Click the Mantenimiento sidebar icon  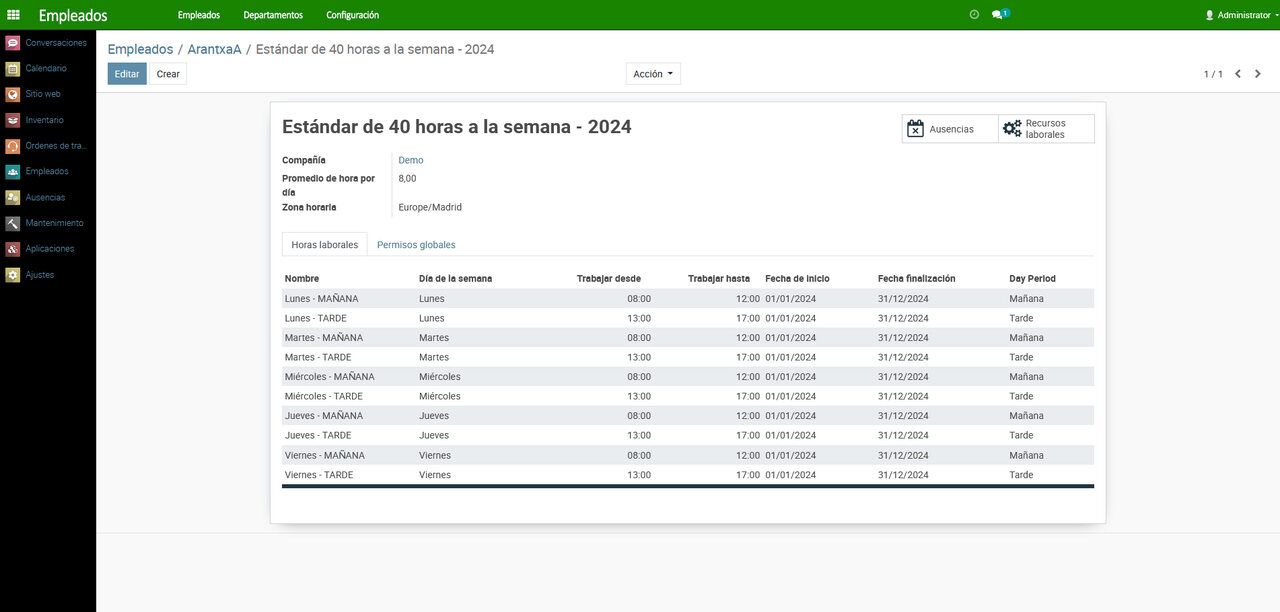coord(12,223)
